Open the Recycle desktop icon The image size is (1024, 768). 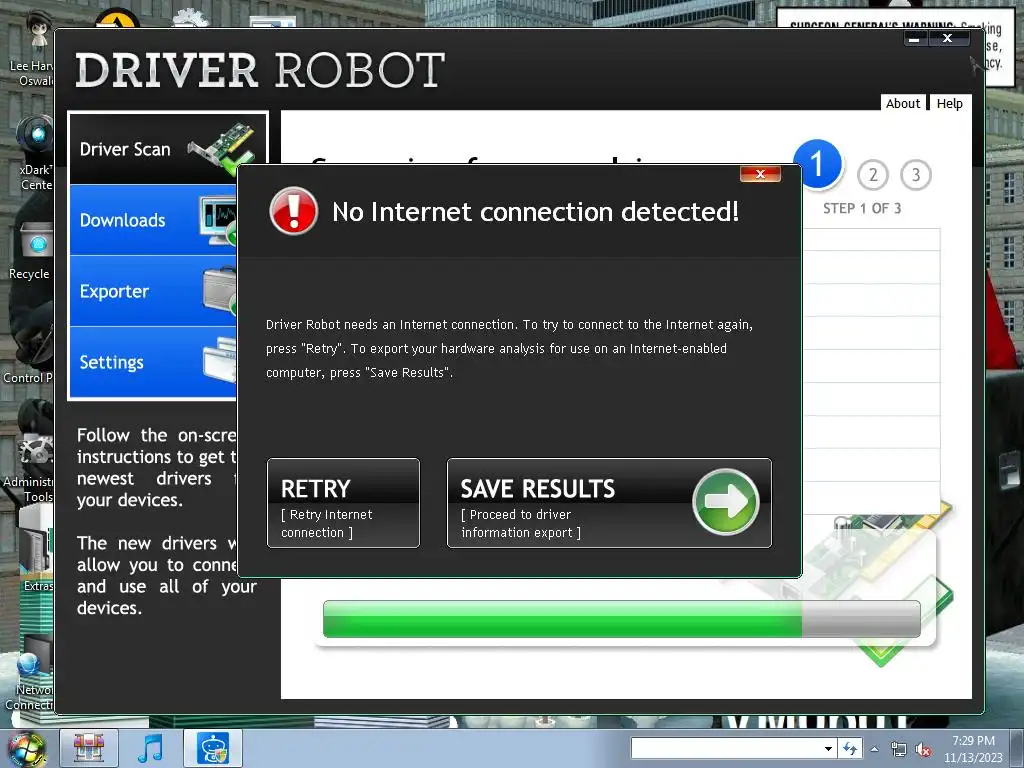click(31, 251)
